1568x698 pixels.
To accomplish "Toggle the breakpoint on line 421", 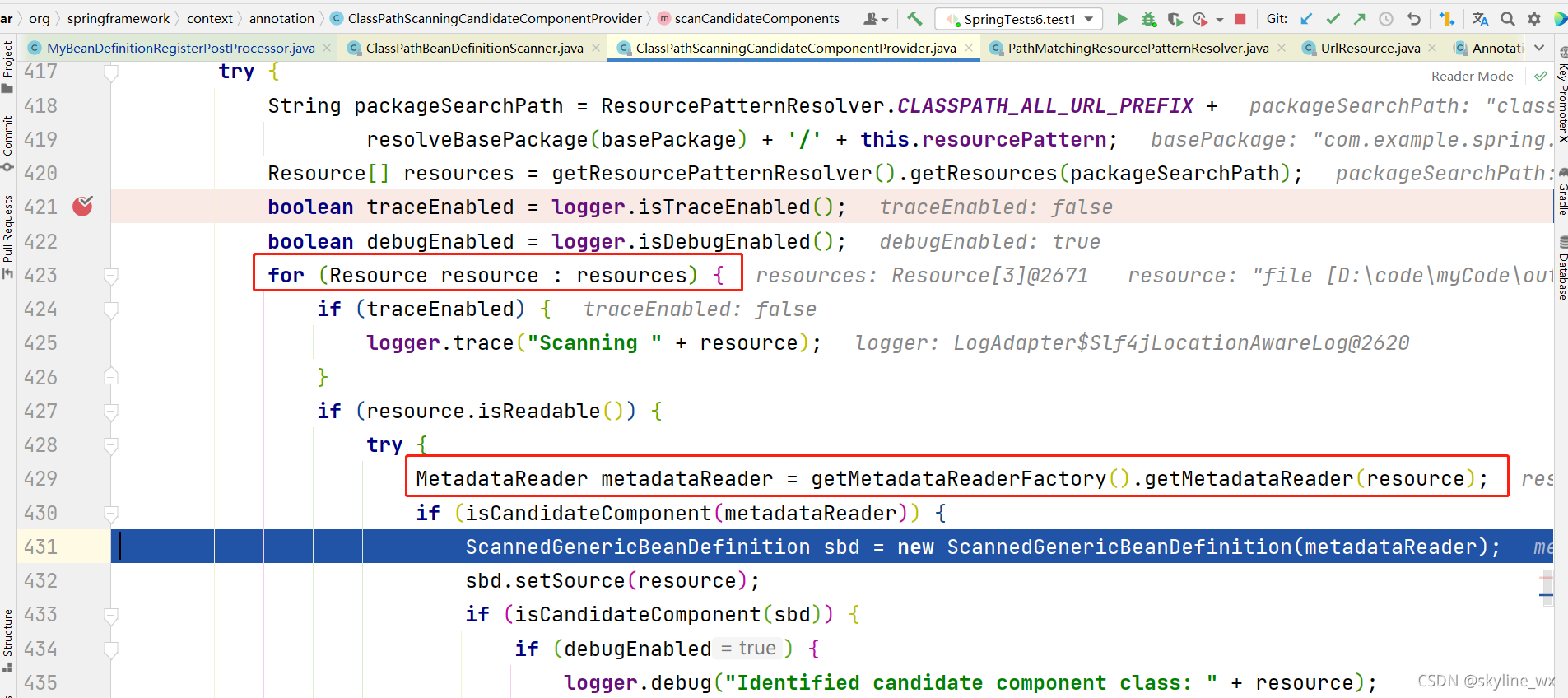I will (x=82, y=207).
